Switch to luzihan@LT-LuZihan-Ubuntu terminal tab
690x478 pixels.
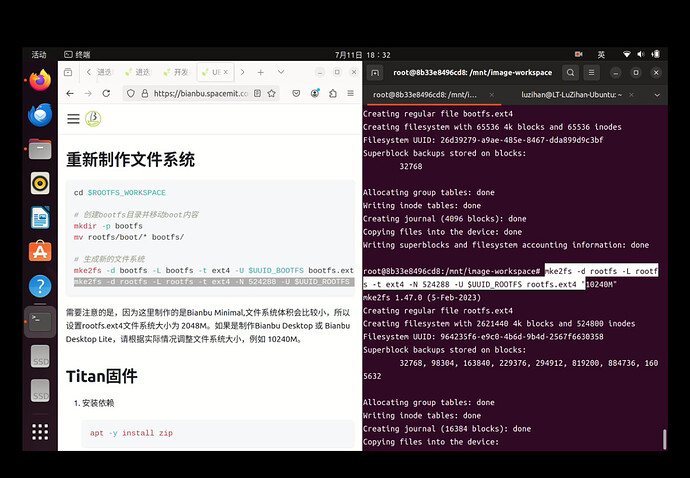tap(571, 95)
